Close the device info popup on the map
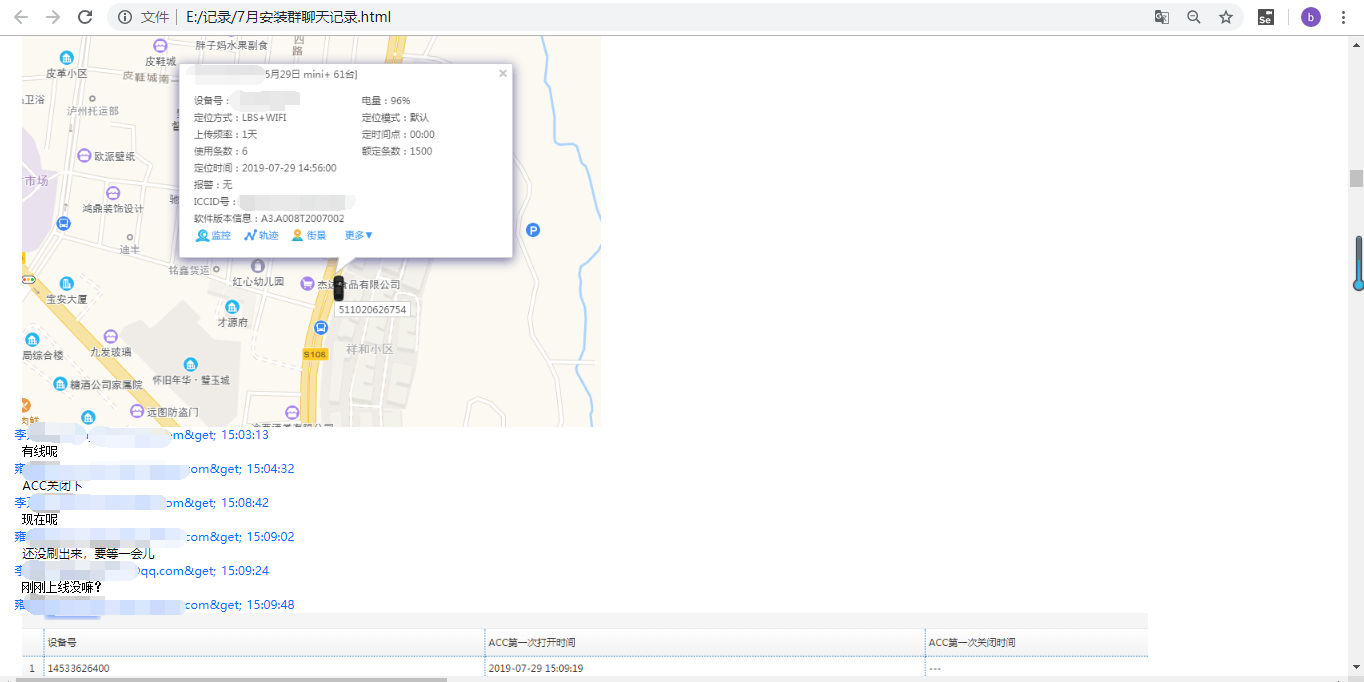This screenshot has width=1364, height=682. (503, 73)
